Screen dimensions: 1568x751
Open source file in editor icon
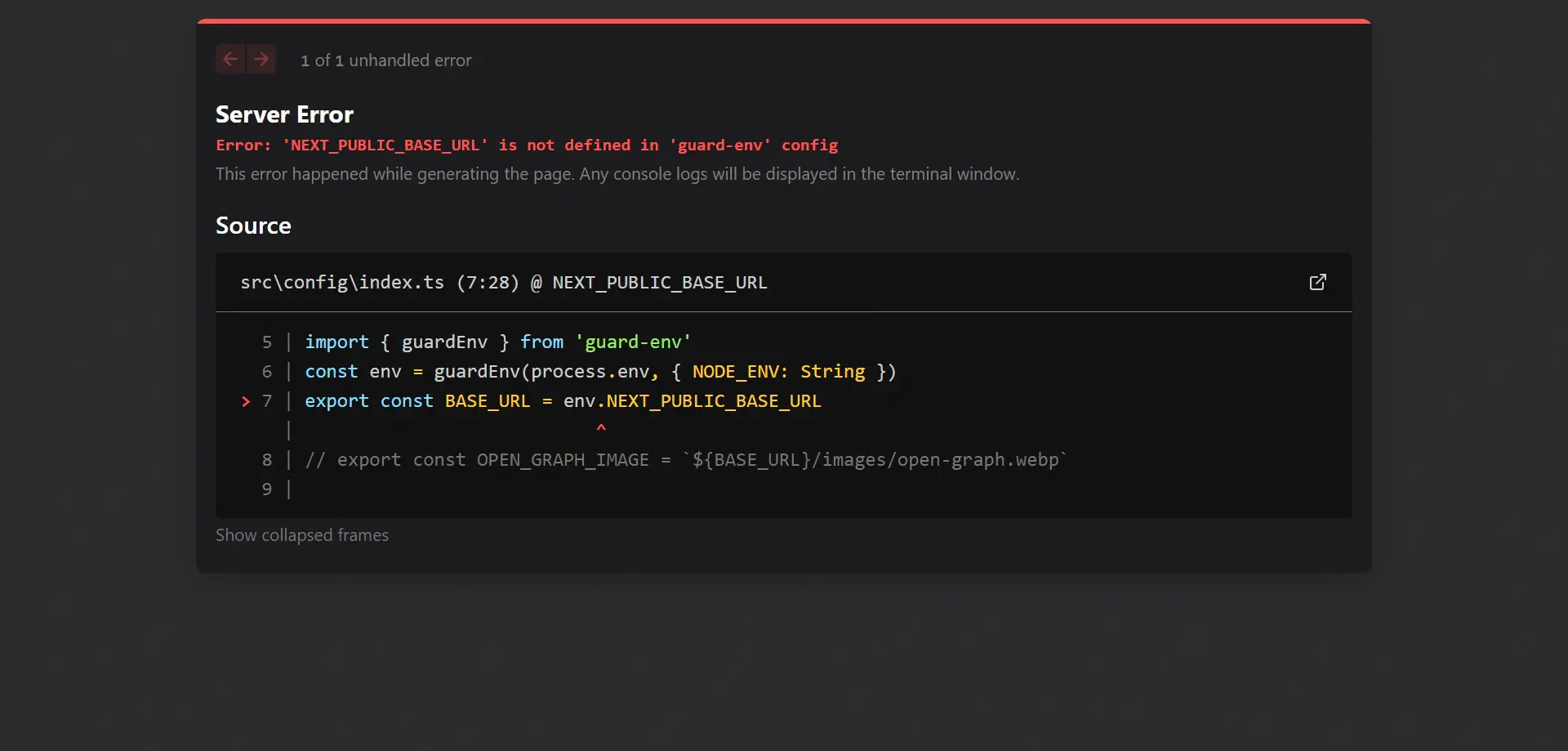[1317, 282]
